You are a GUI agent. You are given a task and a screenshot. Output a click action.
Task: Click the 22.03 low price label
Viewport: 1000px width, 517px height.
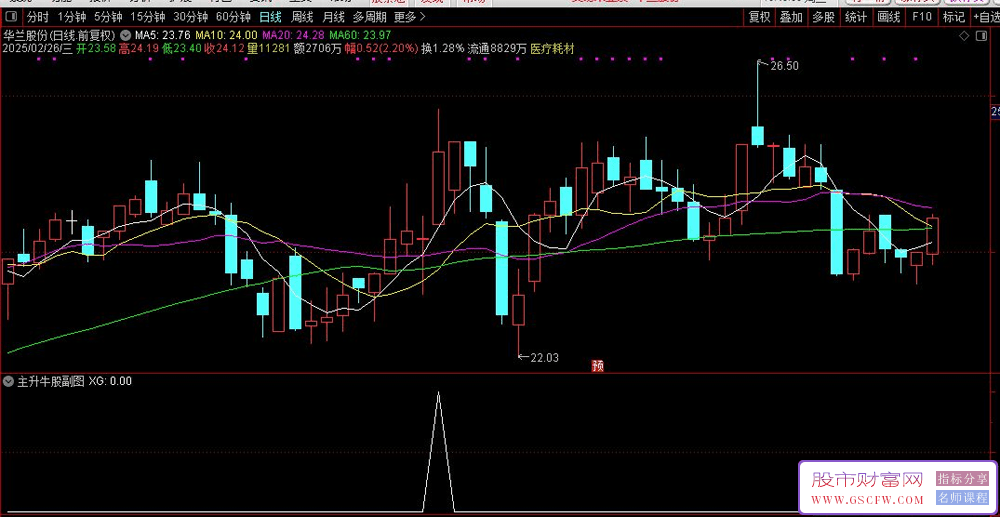(x=545, y=358)
